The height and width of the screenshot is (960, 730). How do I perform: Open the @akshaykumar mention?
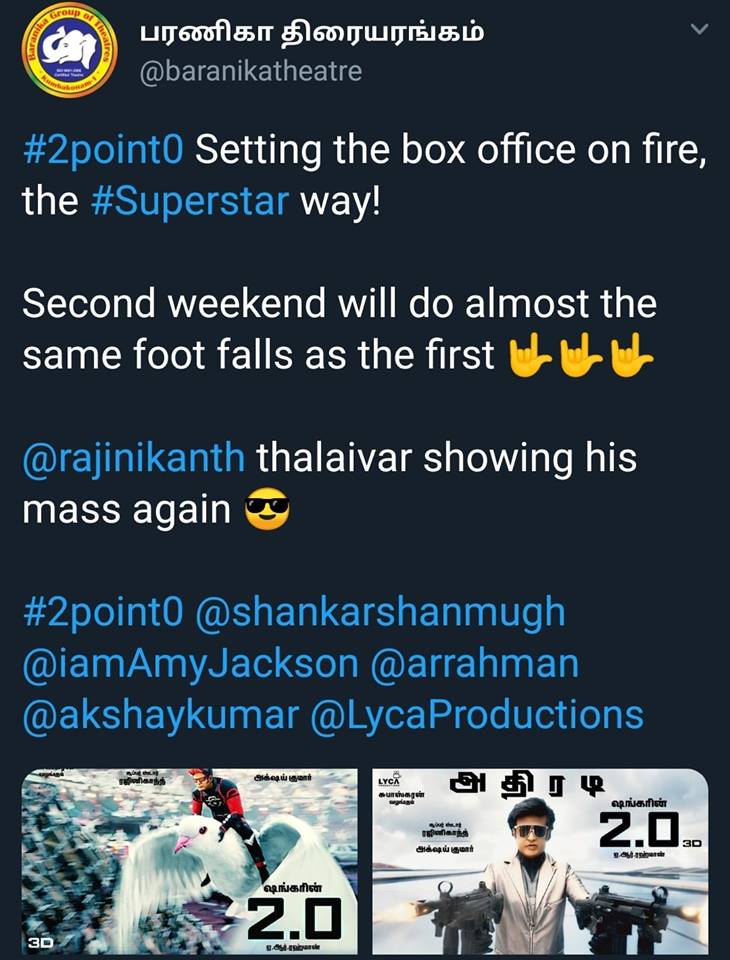point(160,716)
